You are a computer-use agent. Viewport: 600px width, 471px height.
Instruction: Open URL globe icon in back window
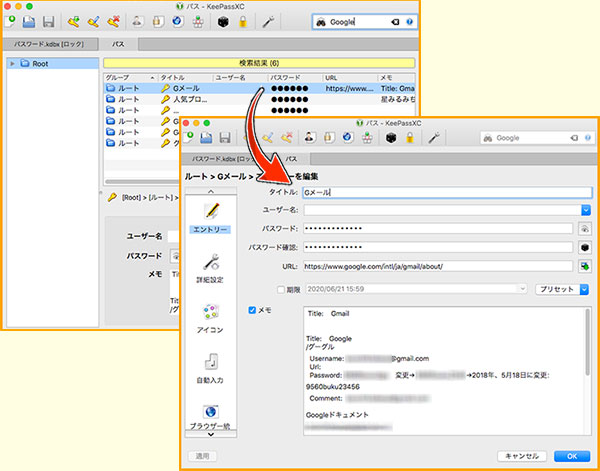click(177, 22)
